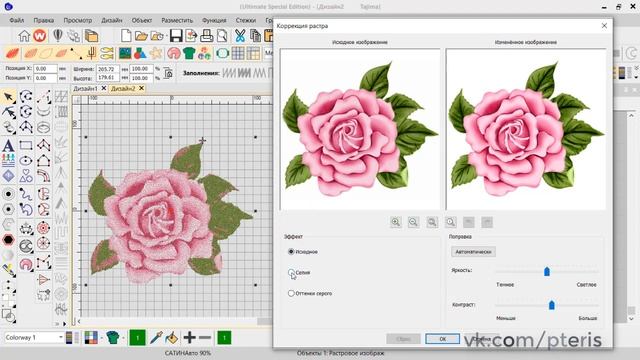This screenshot has width=640, height=360.
Task: Select the Lettering 'A' tool
Action: (x=8, y=145)
